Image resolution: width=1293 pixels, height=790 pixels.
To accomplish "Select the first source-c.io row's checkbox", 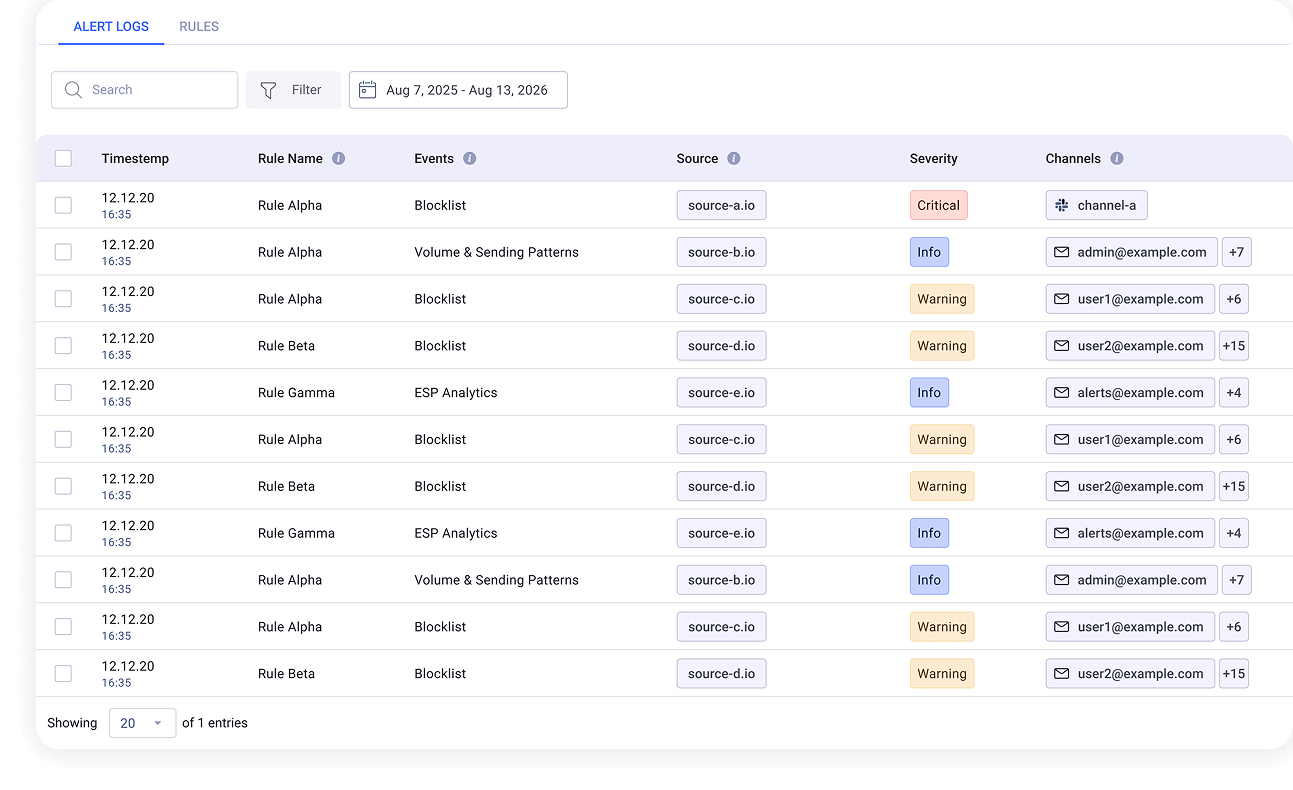I will (63, 299).
